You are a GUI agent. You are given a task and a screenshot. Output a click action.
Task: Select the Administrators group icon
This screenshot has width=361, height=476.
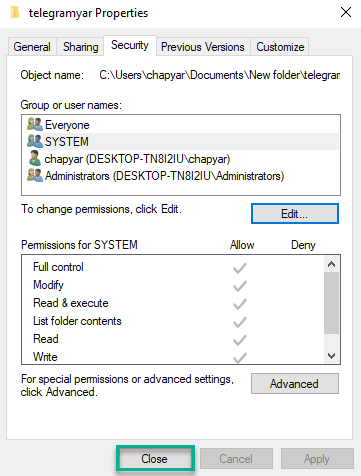(35, 175)
